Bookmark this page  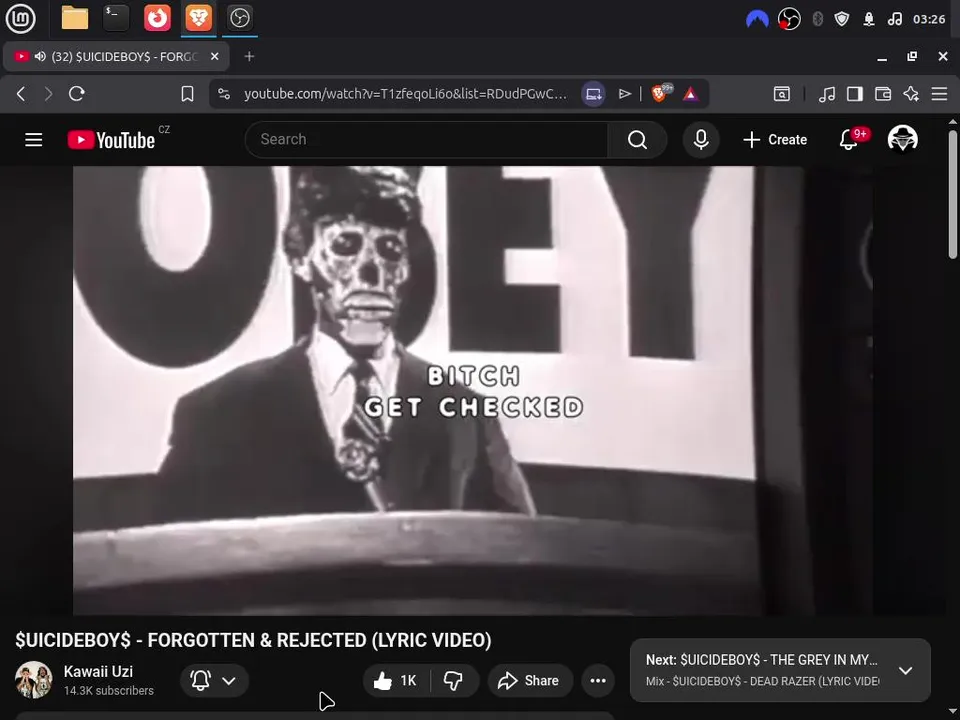click(x=187, y=94)
